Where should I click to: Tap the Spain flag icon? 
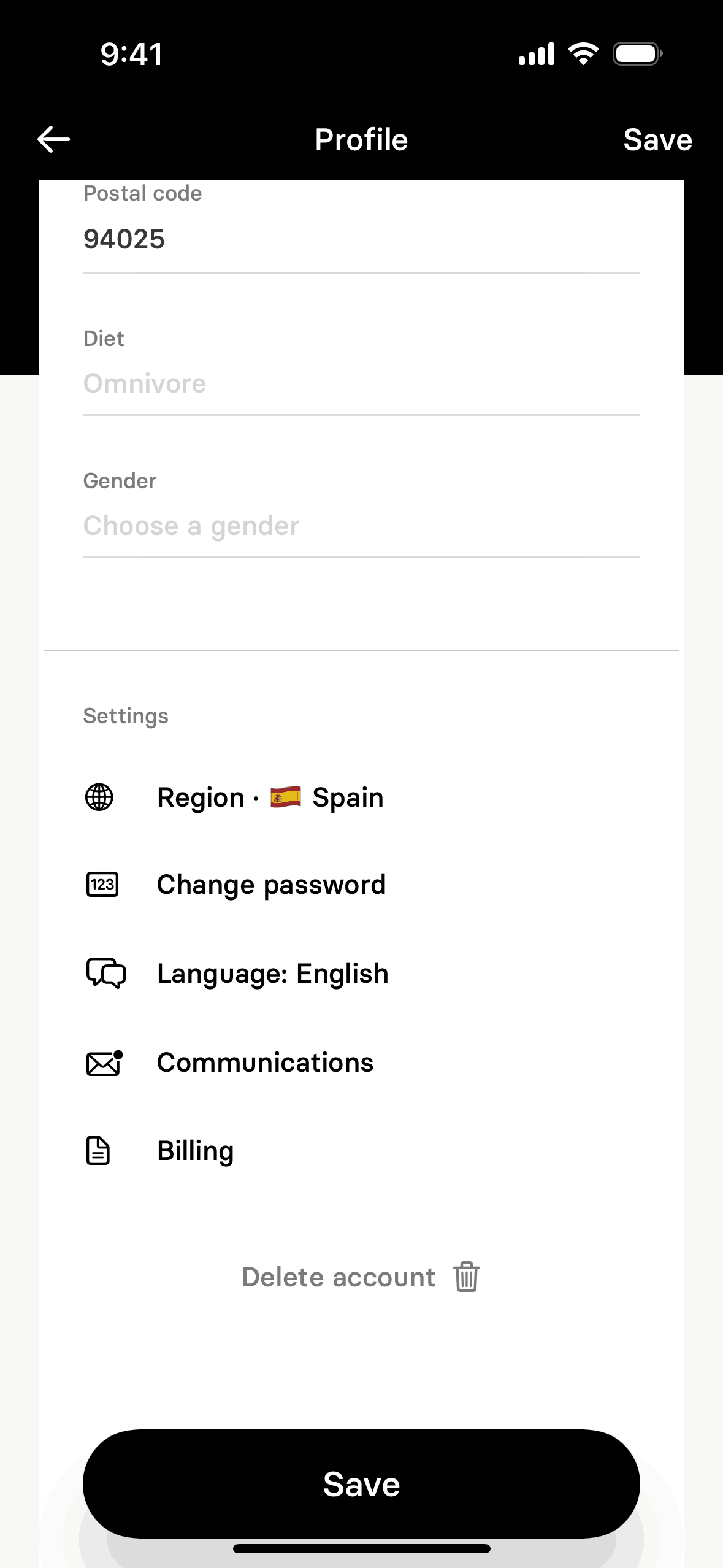pos(286,797)
